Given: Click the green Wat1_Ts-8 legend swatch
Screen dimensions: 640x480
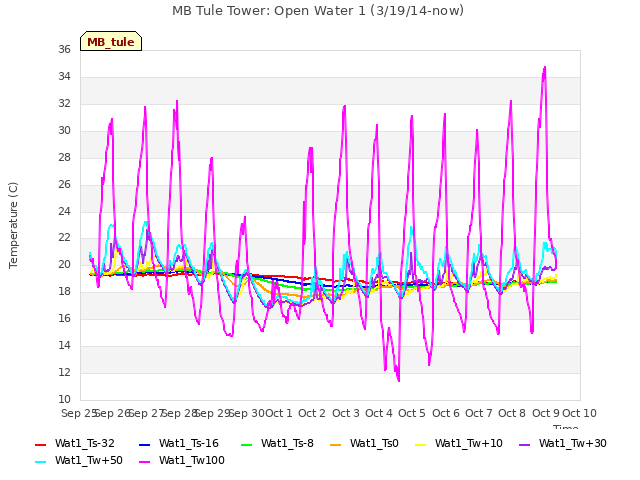Looking at the screenshot, I should click(x=247, y=444).
